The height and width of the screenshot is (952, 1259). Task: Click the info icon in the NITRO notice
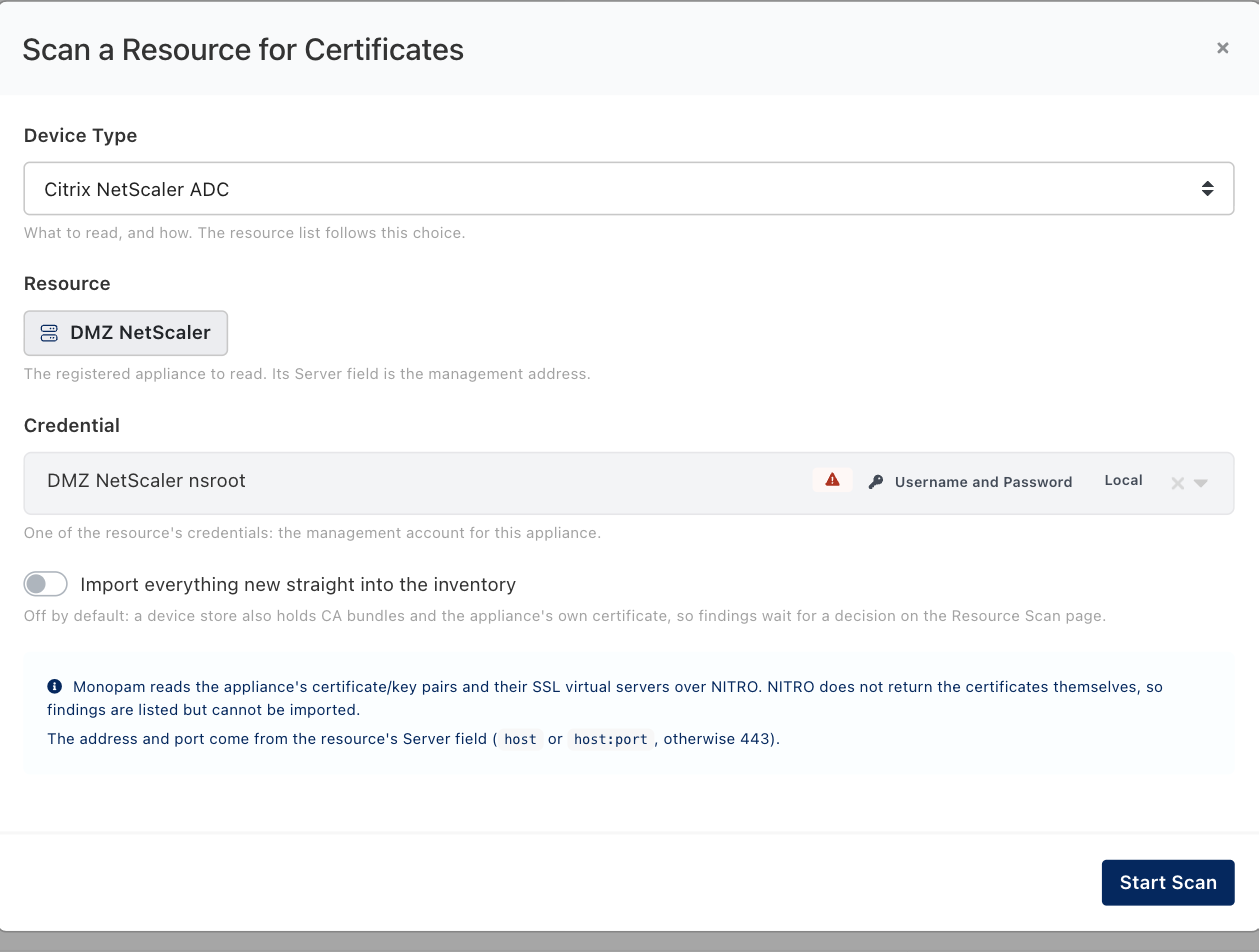click(55, 687)
